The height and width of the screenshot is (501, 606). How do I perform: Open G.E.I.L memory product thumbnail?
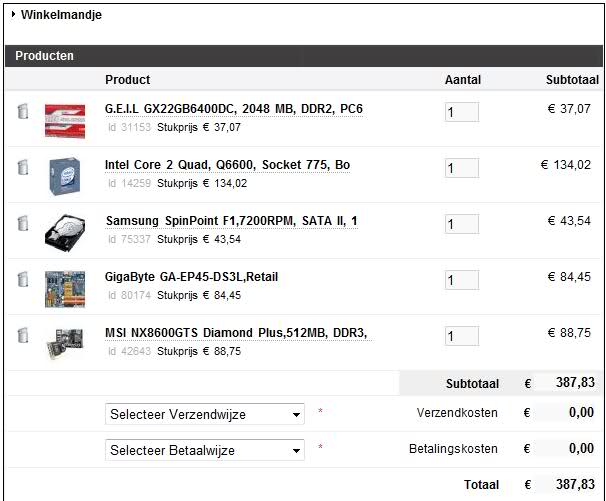point(65,120)
